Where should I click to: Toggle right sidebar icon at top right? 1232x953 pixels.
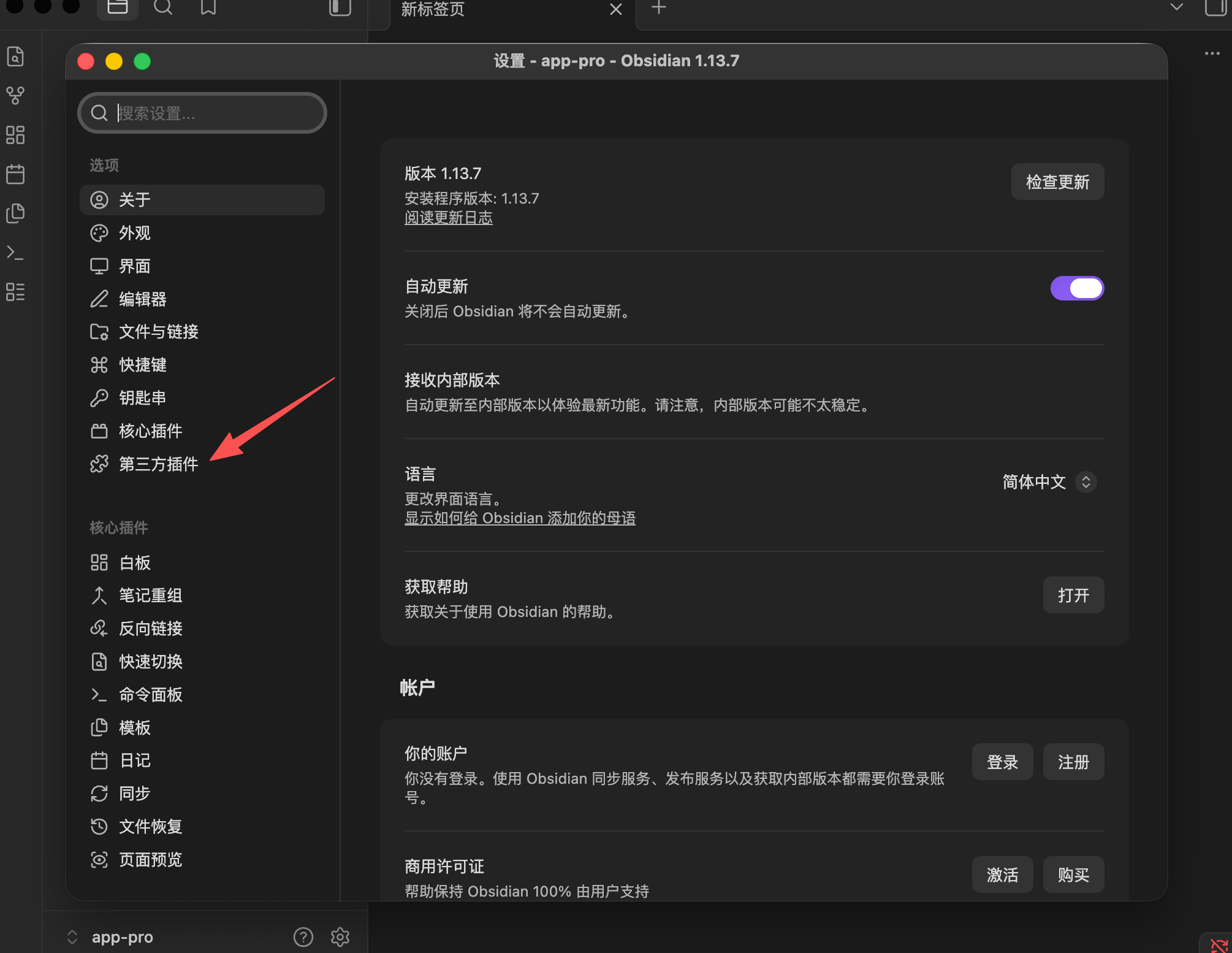pyautogui.click(x=1215, y=7)
